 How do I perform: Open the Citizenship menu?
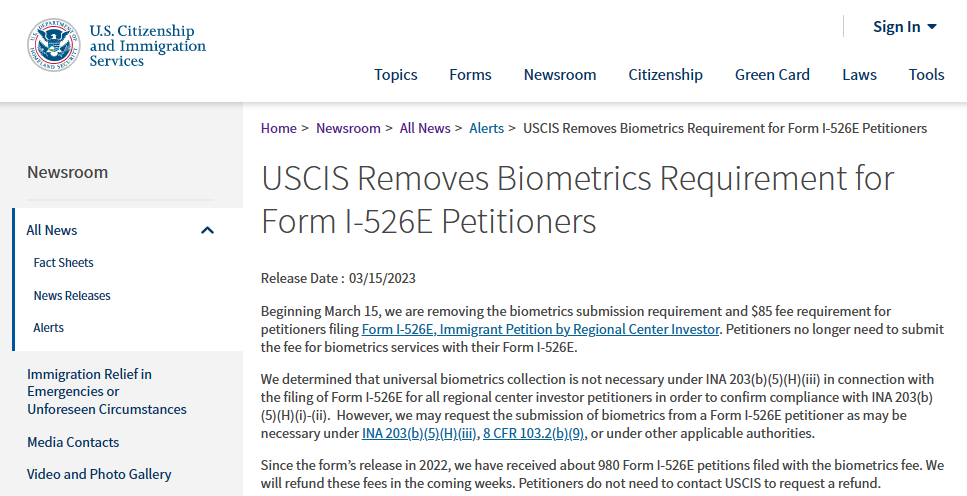tap(665, 75)
